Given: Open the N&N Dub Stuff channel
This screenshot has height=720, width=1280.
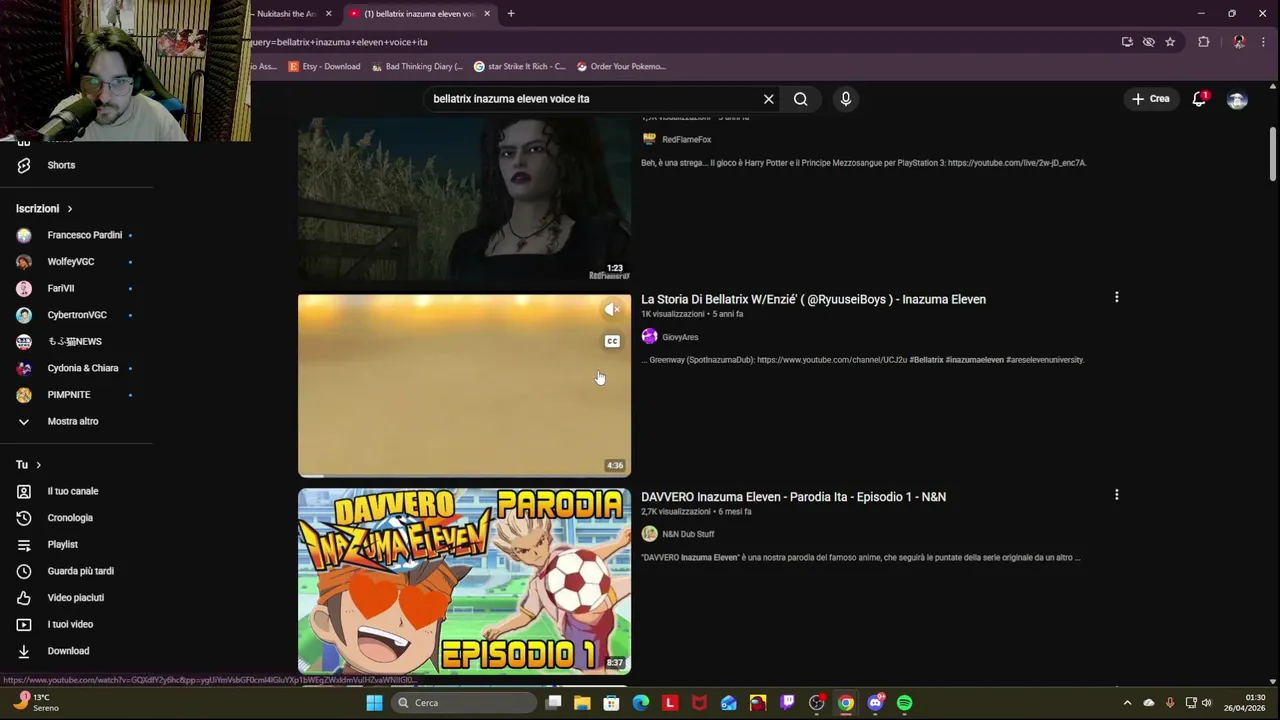Looking at the screenshot, I should [688, 534].
